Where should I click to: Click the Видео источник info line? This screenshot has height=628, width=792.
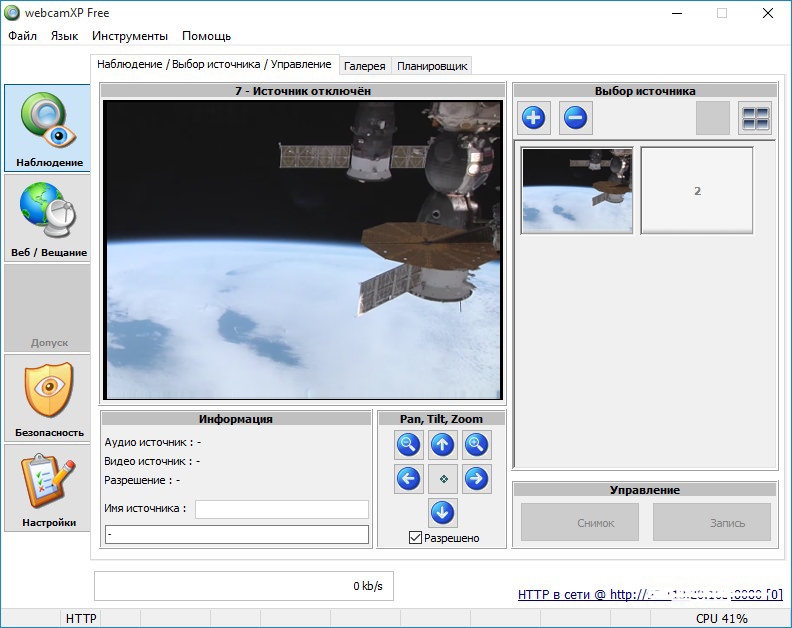tap(152, 461)
